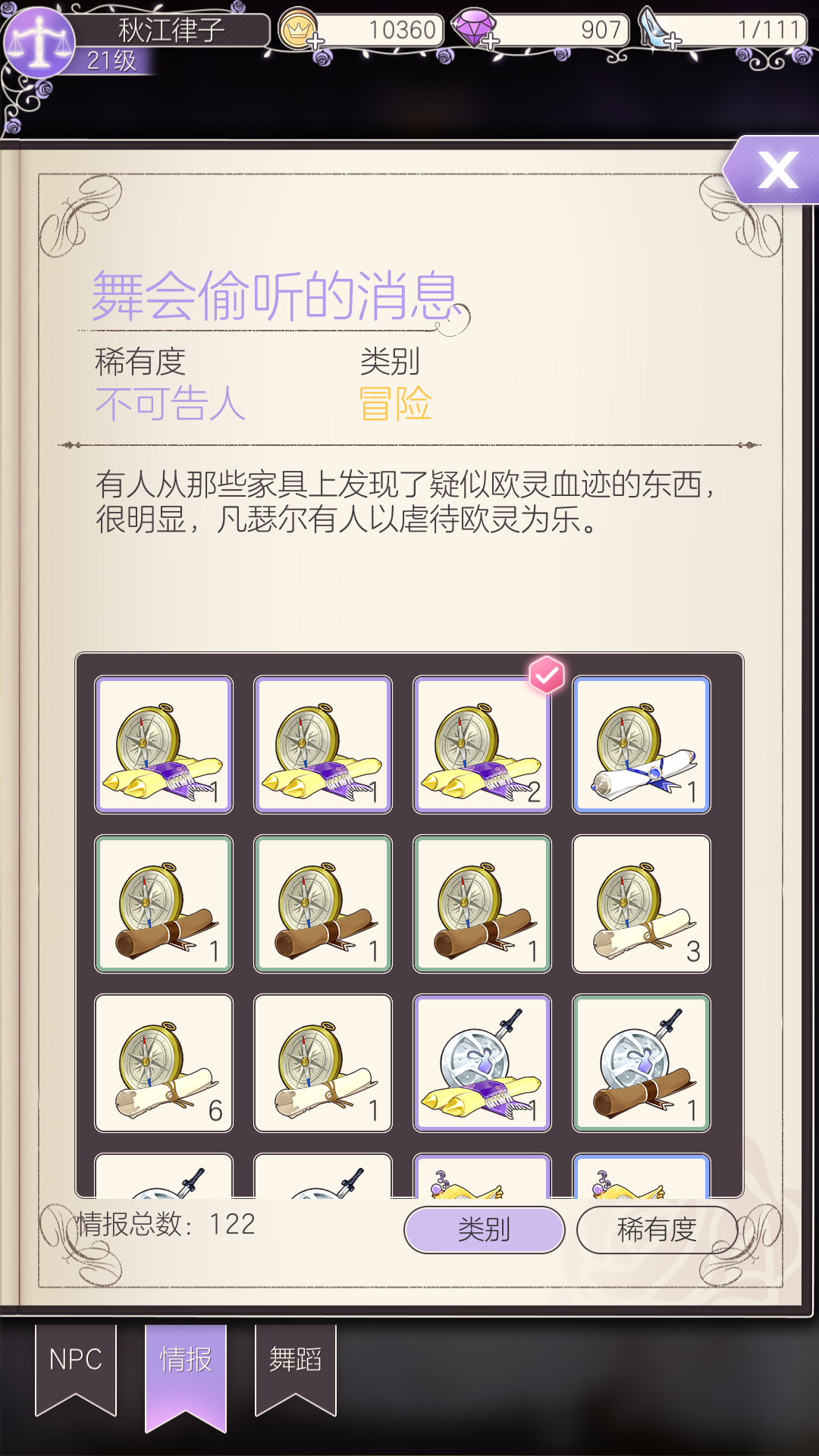Viewport: 819px width, 1456px height.
Task: Select first purple-framed compass item
Action: pyautogui.click(x=164, y=745)
